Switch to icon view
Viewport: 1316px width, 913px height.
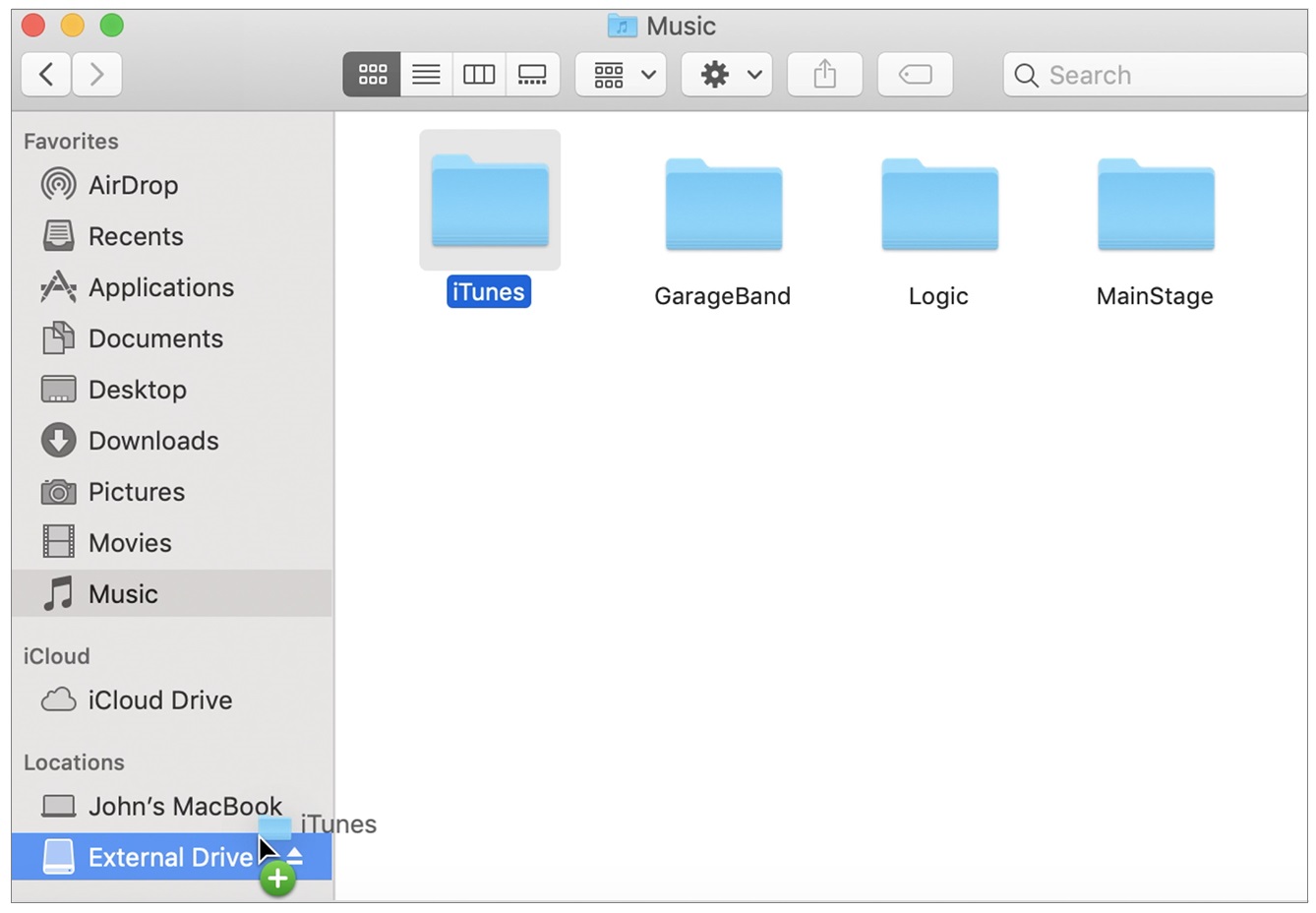372,75
